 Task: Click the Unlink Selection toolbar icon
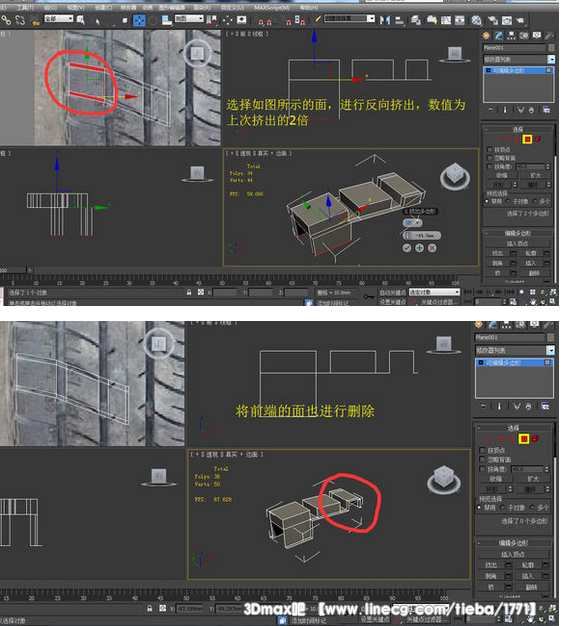tap(20, 20)
